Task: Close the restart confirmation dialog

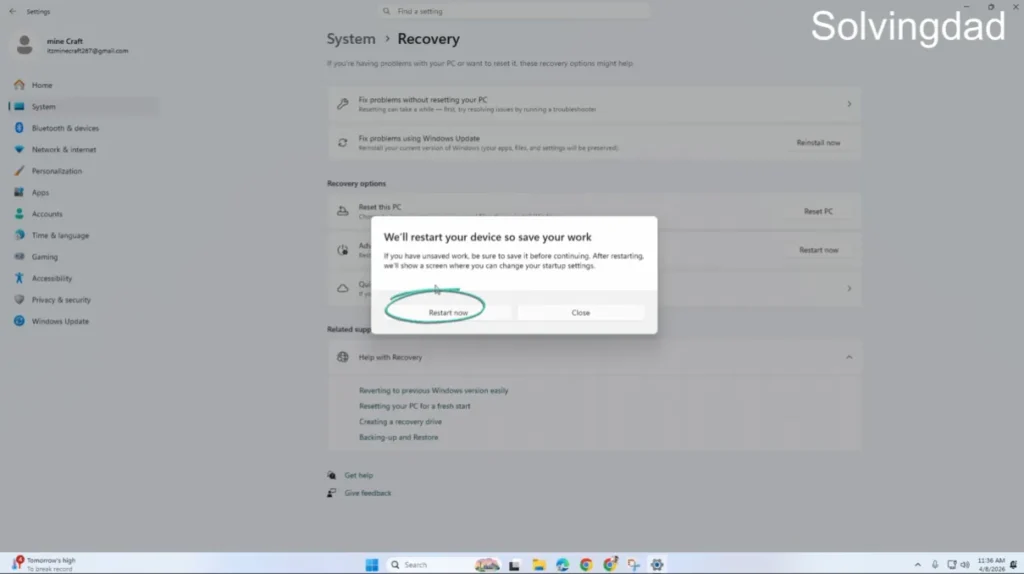Action: 581,313
